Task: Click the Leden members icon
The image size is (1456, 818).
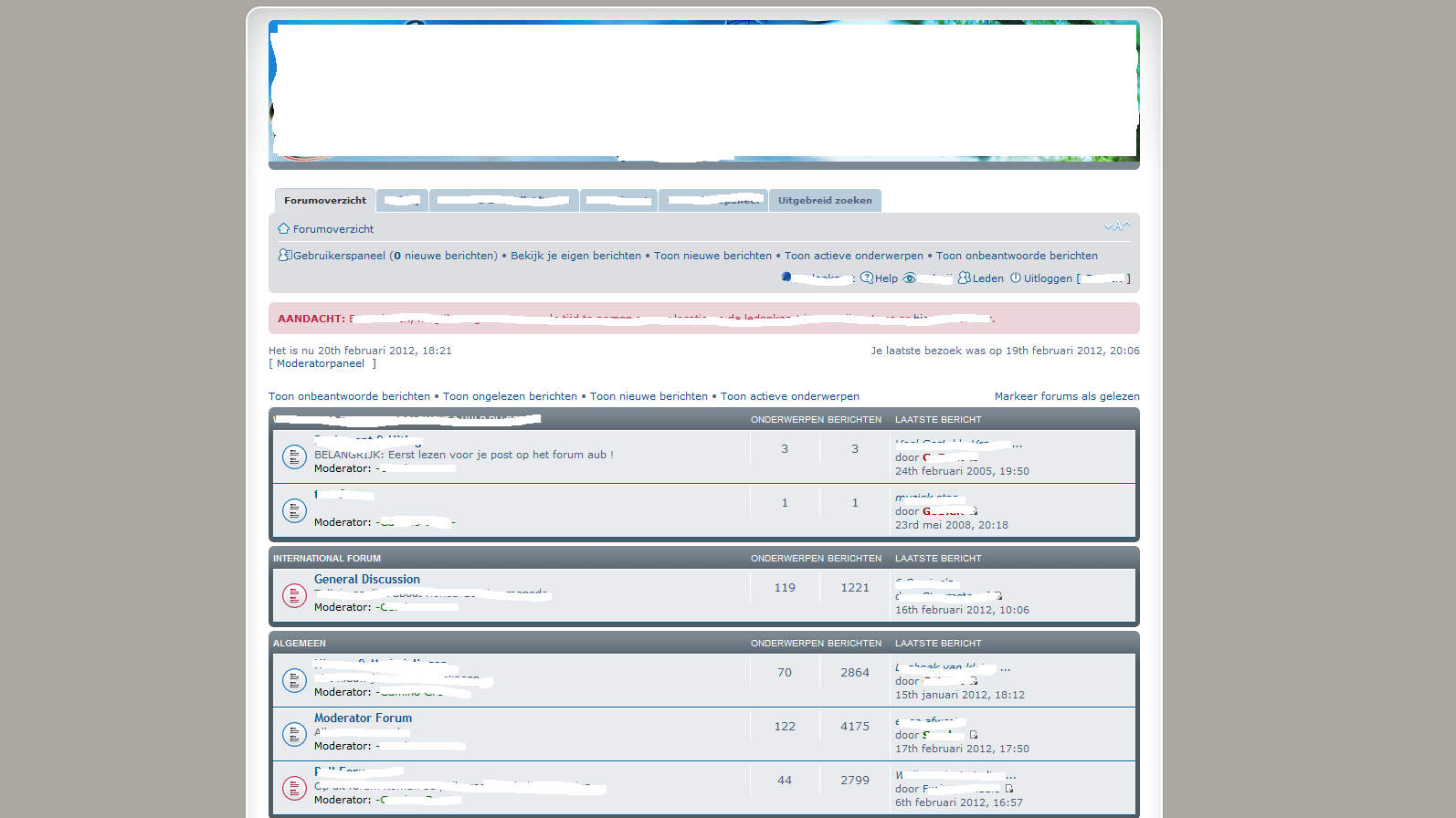Action: (x=964, y=278)
